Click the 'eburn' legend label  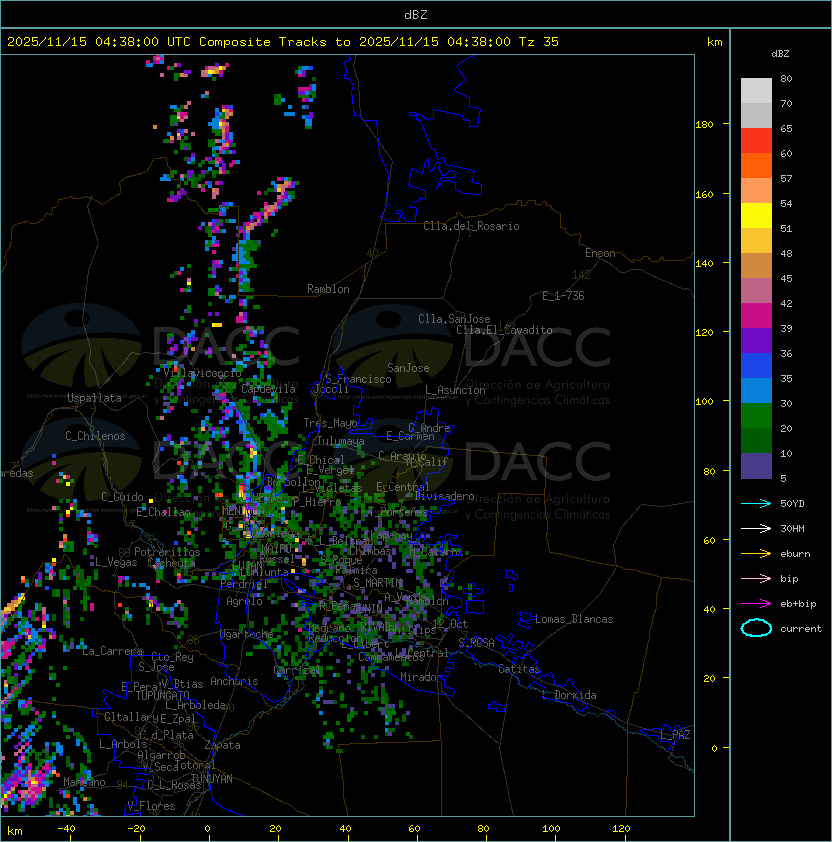click(795, 554)
